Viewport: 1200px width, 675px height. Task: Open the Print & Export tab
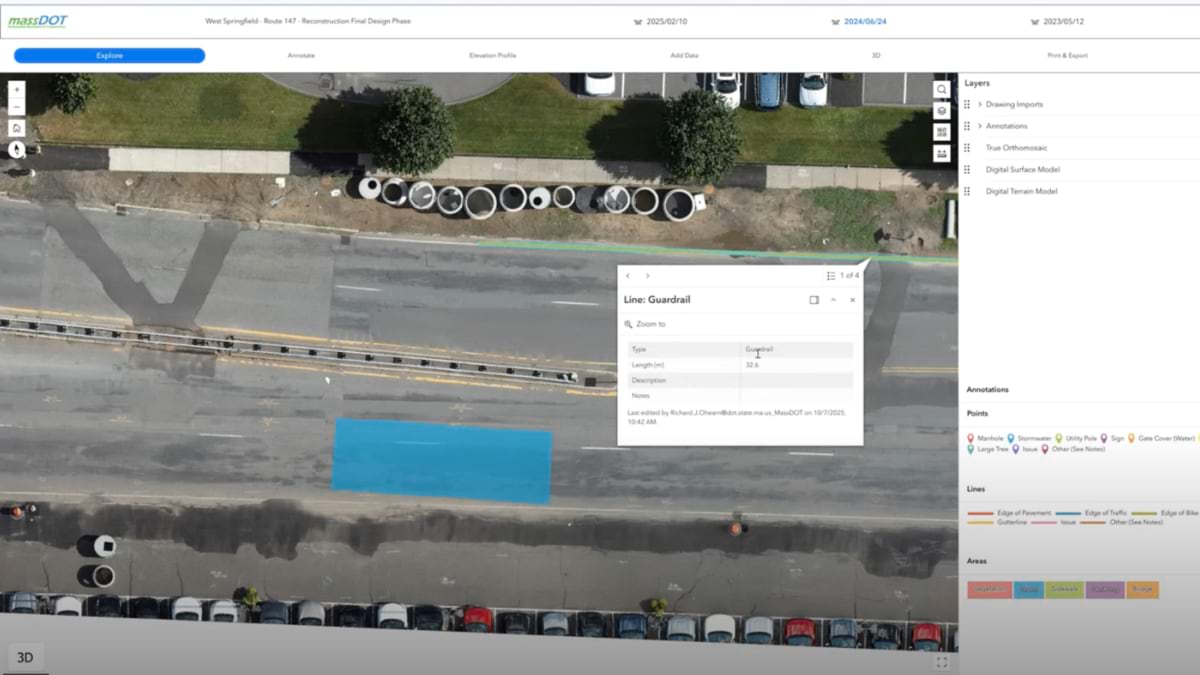1067,56
